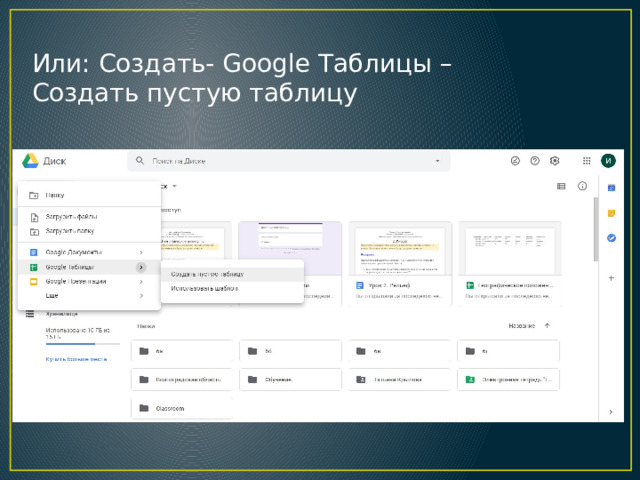Collapse the side panel chevron
This screenshot has height=480, width=640.
(x=611, y=412)
